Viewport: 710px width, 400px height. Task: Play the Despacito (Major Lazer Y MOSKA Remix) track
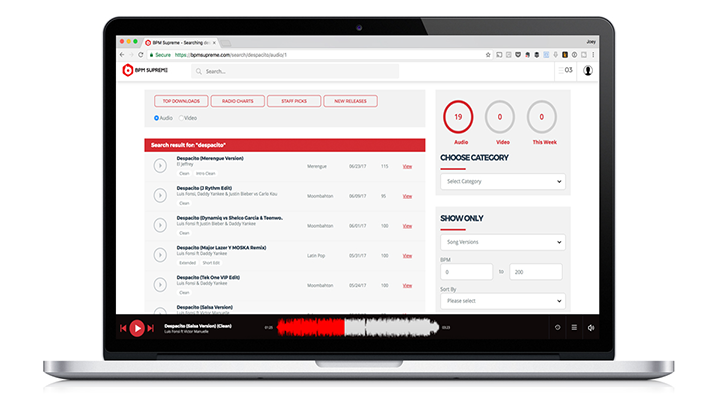(160, 254)
